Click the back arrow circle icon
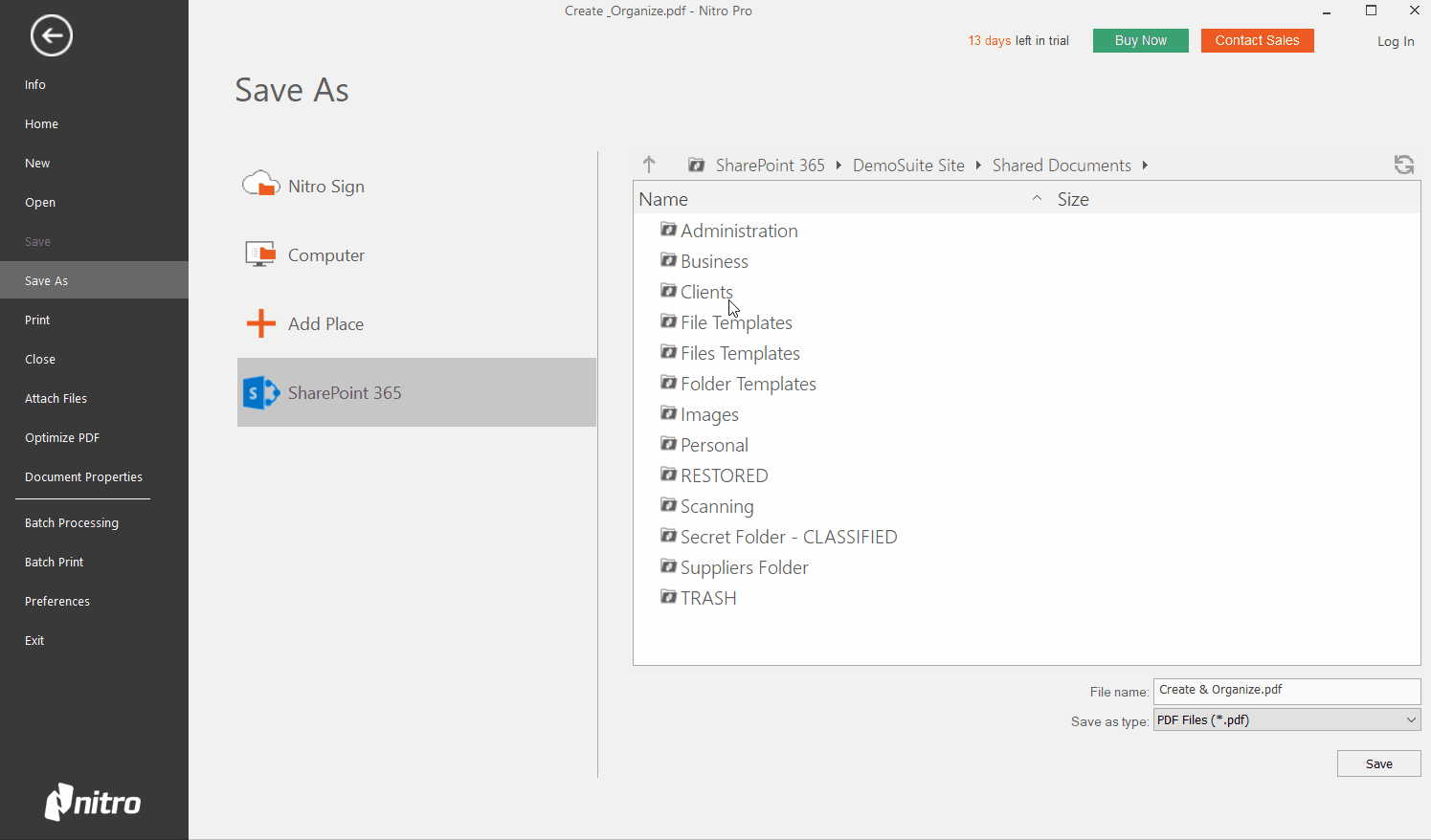The width and height of the screenshot is (1431, 840). (x=51, y=36)
